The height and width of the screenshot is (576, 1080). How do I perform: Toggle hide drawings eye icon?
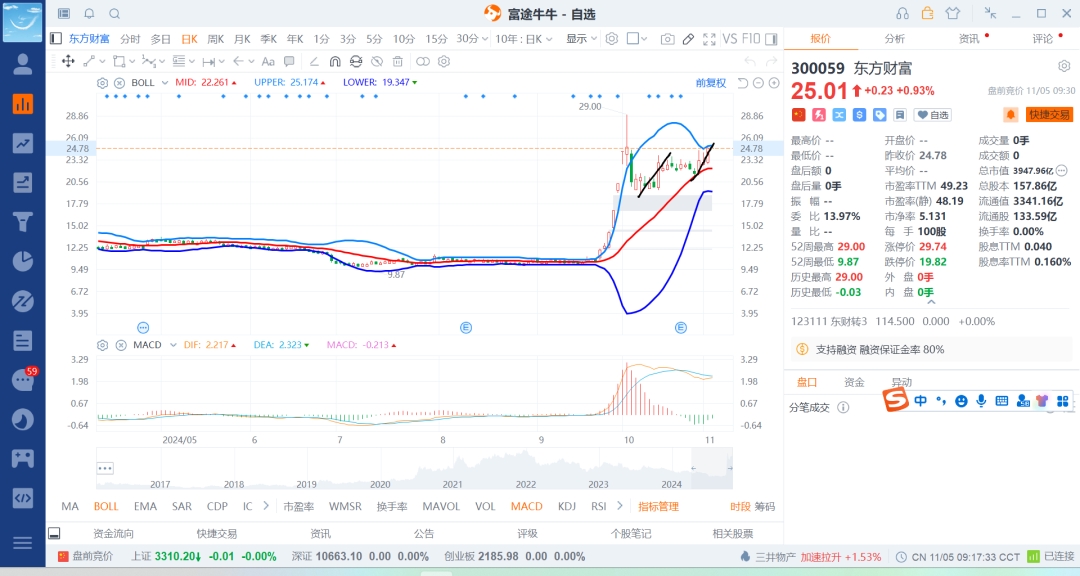377,61
